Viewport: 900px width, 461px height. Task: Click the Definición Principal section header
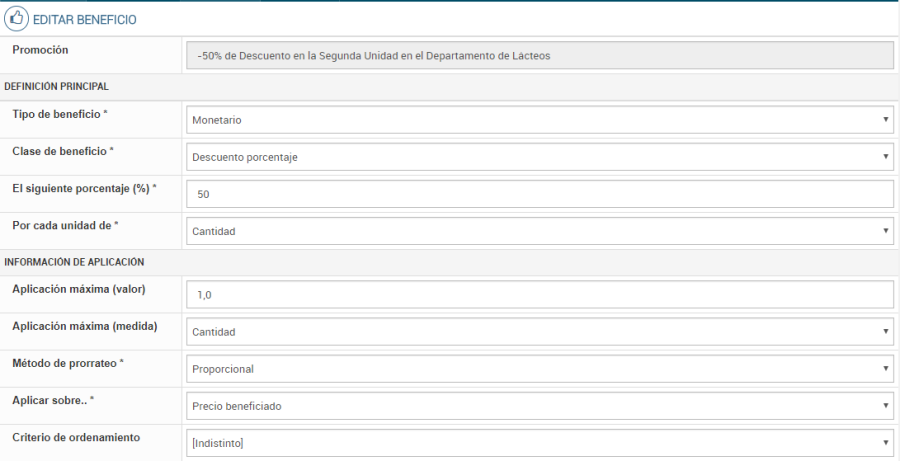tap(57, 87)
